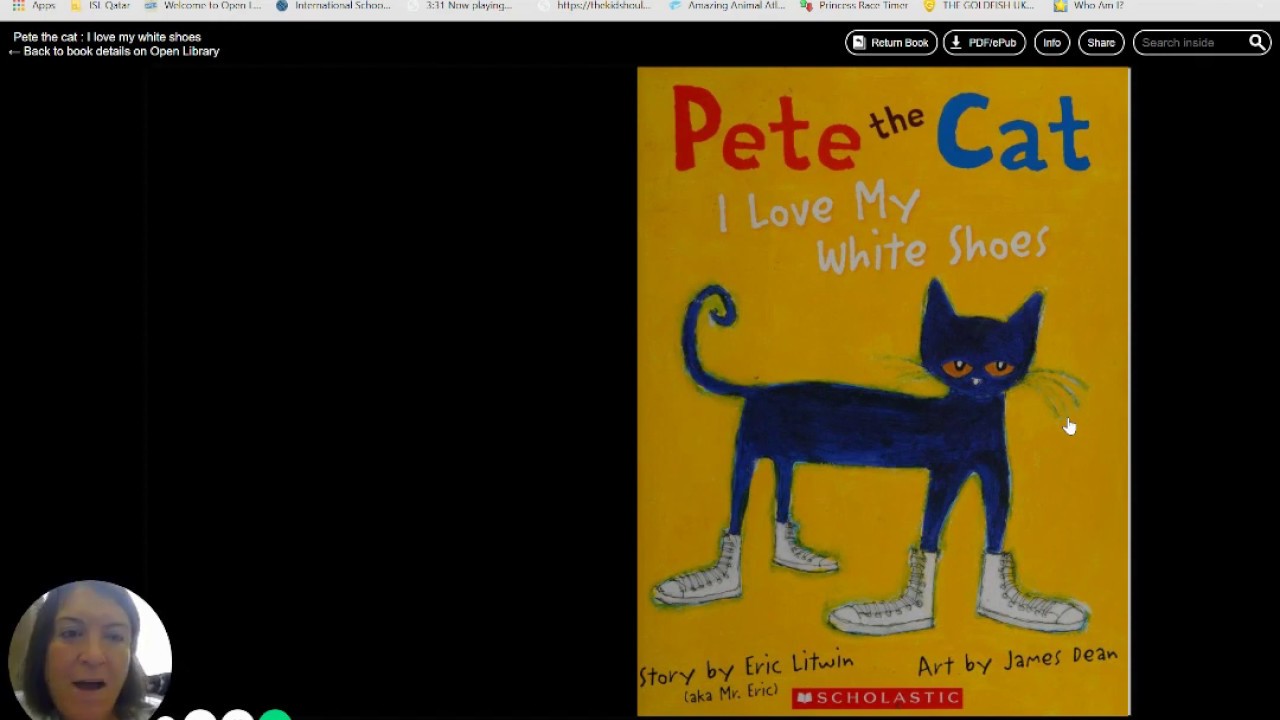Open the ISL Qatar bookmark
Viewport: 1280px width, 720px height.
click(x=99, y=5)
